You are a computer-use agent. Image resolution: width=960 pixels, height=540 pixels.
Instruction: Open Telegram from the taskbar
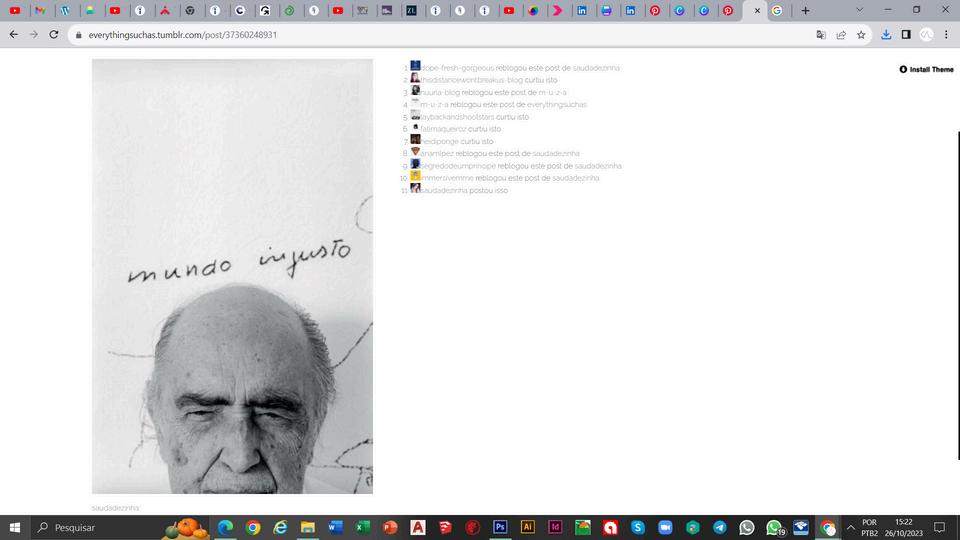720,527
